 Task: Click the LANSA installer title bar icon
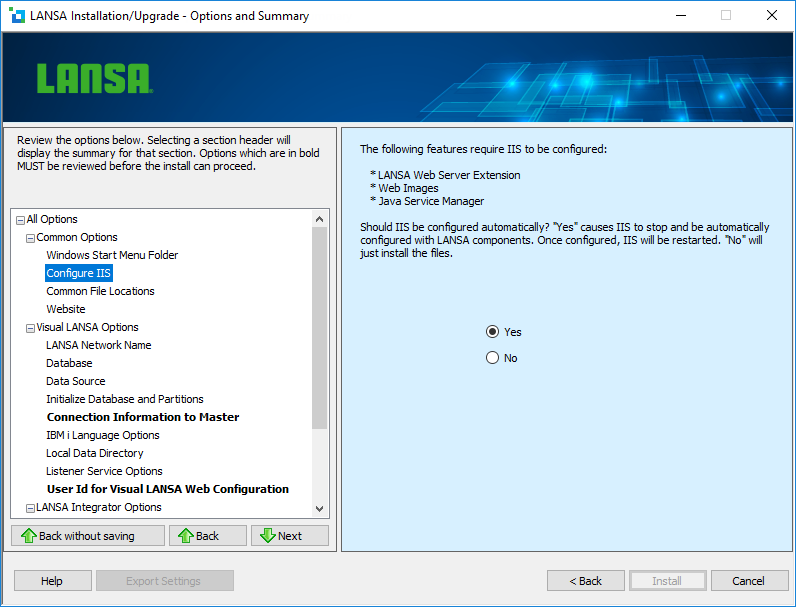click(x=17, y=15)
